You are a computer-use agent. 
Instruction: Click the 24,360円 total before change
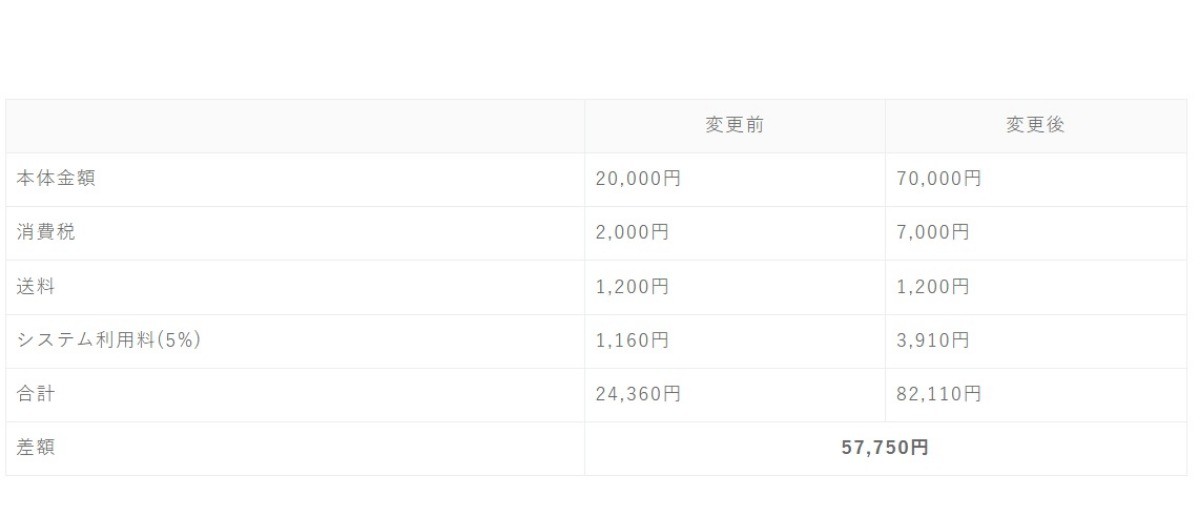click(637, 395)
